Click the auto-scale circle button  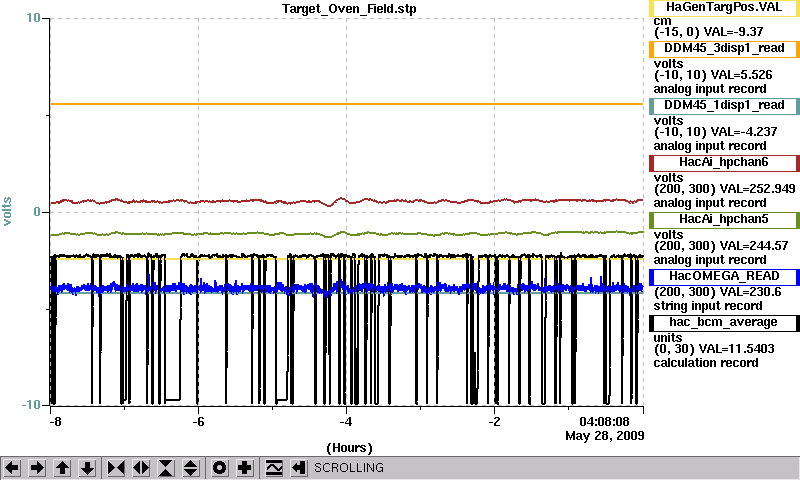coord(219,467)
